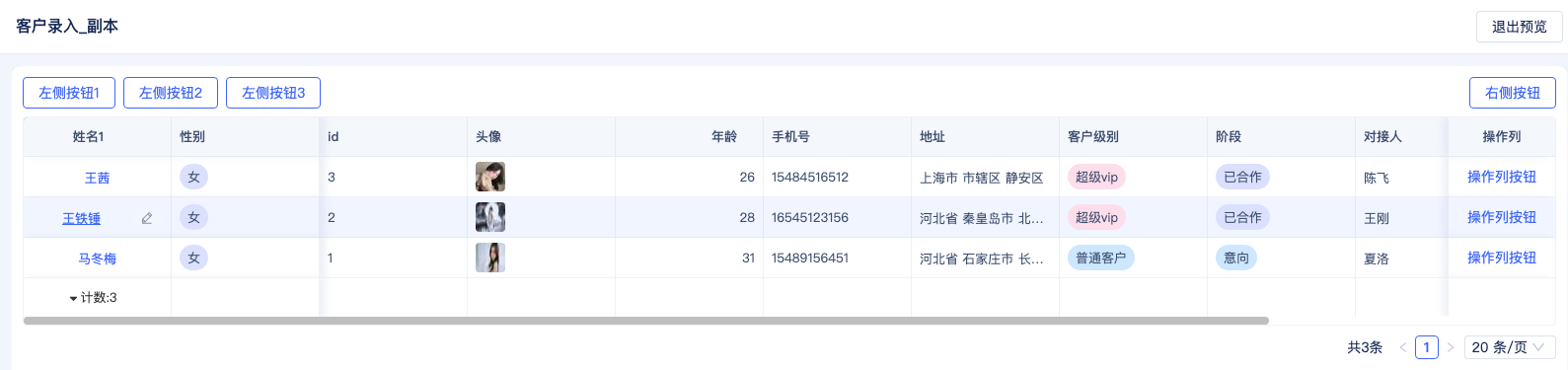Open the 20 条/页 page size dropdown
Image resolution: width=1568 pixels, height=370 pixels.
(1510, 347)
